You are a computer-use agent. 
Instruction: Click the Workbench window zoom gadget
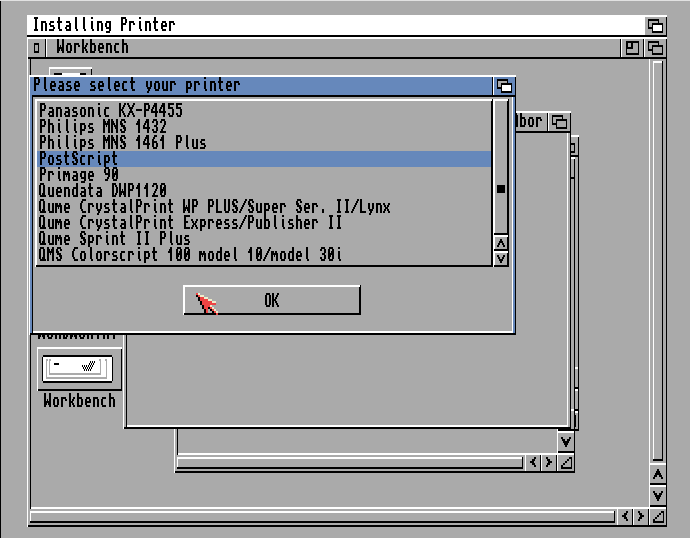tap(632, 48)
